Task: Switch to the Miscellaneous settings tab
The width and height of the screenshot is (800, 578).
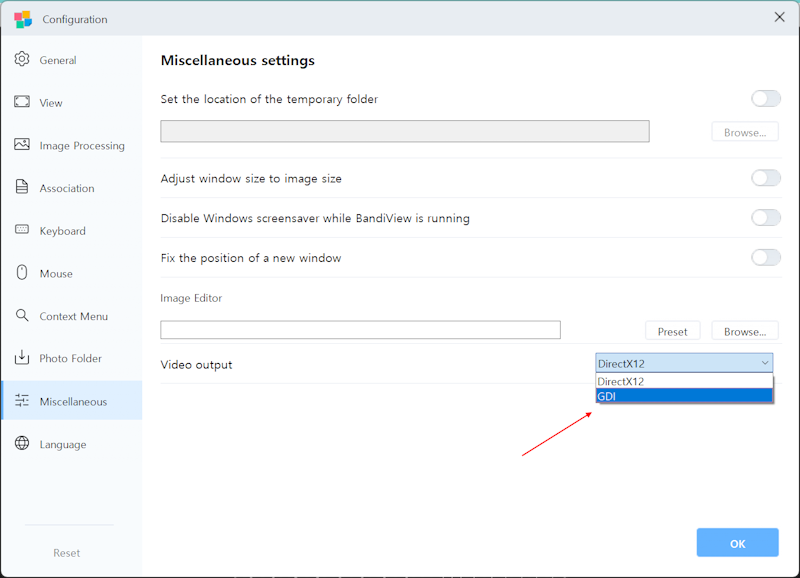Action: pyautogui.click(x=72, y=401)
